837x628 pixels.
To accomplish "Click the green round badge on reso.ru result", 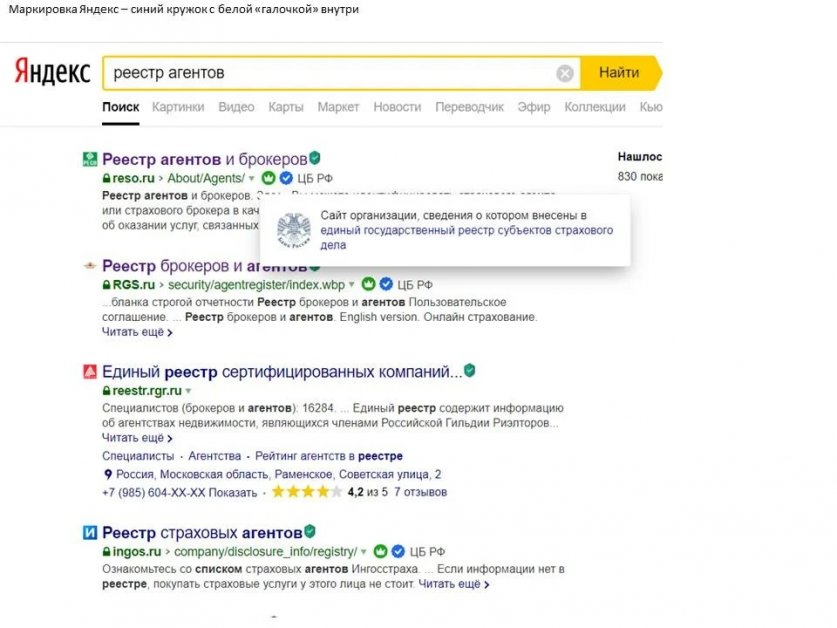I will click(269, 178).
